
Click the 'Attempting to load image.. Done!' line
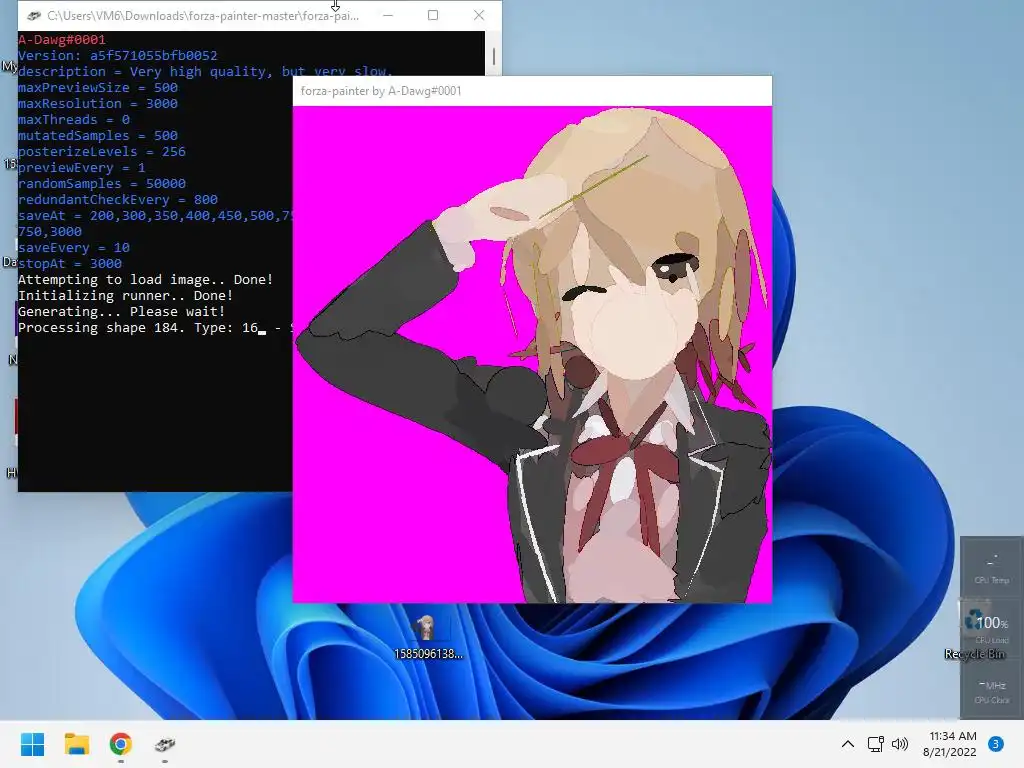[146, 280]
